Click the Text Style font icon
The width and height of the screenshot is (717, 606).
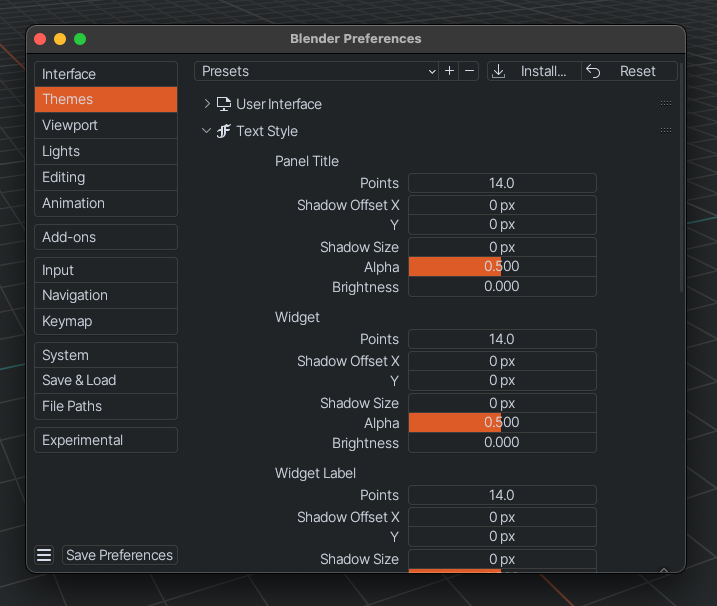(224, 131)
